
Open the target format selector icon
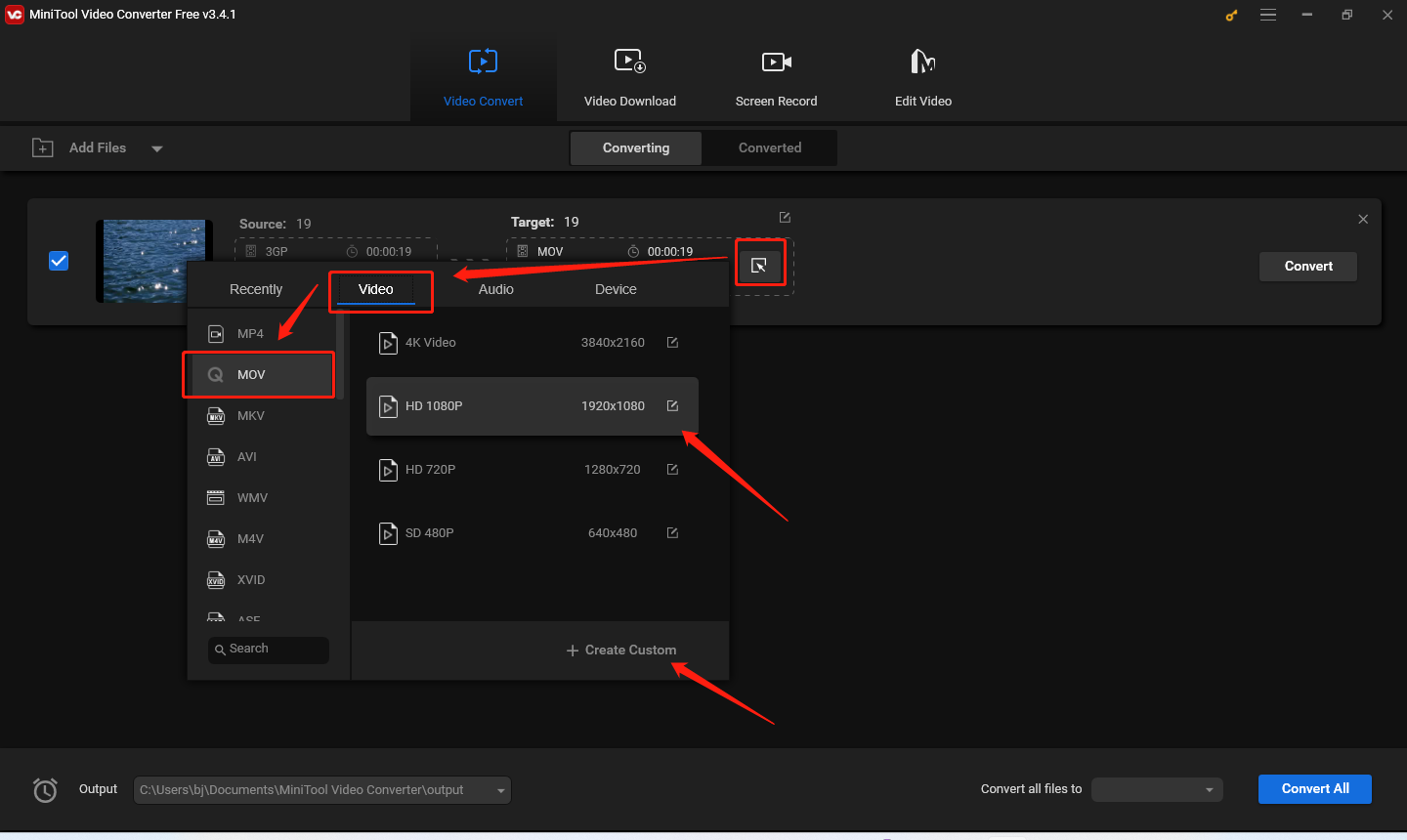click(x=759, y=265)
